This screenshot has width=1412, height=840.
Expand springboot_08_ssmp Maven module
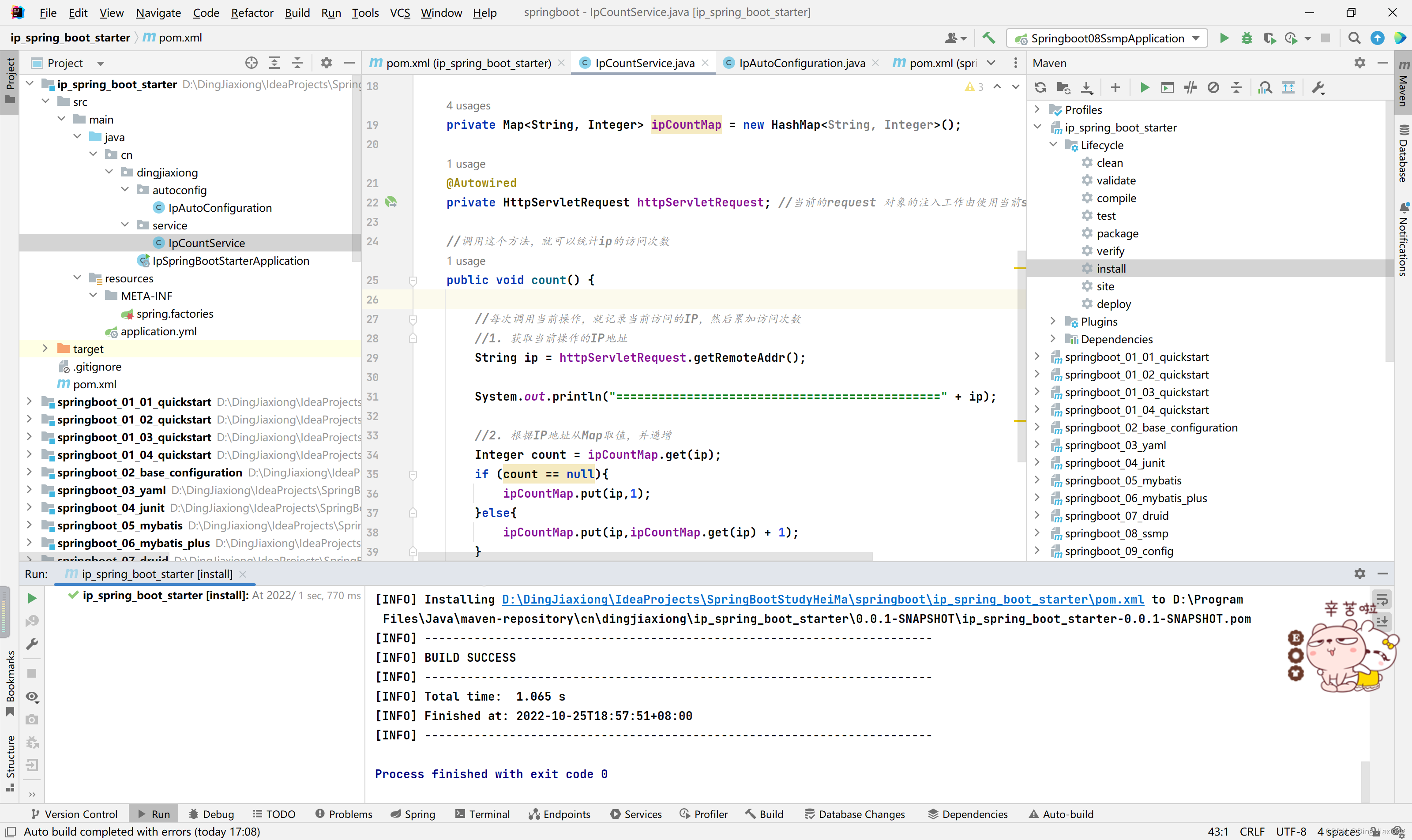[1036, 533]
